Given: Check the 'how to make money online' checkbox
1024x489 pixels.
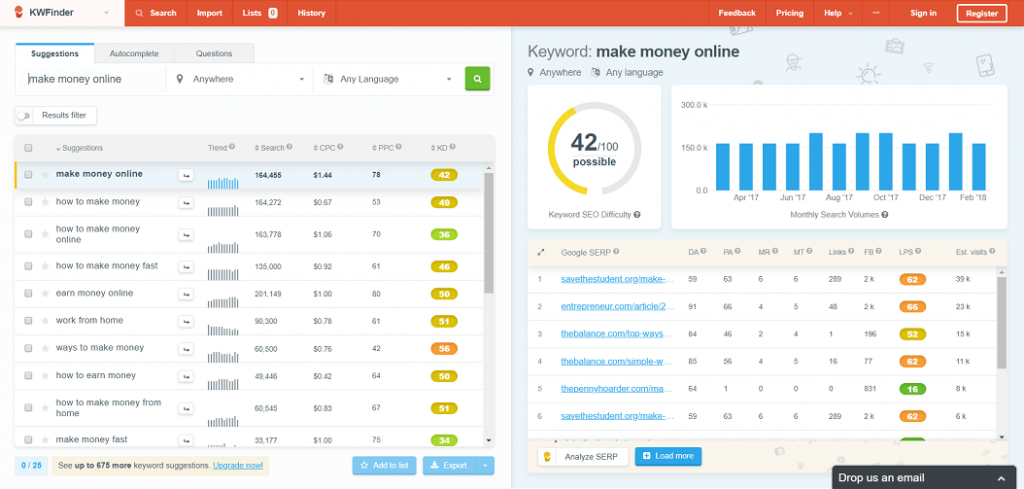Looking at the screenshot, I should [x=28, y=234].
